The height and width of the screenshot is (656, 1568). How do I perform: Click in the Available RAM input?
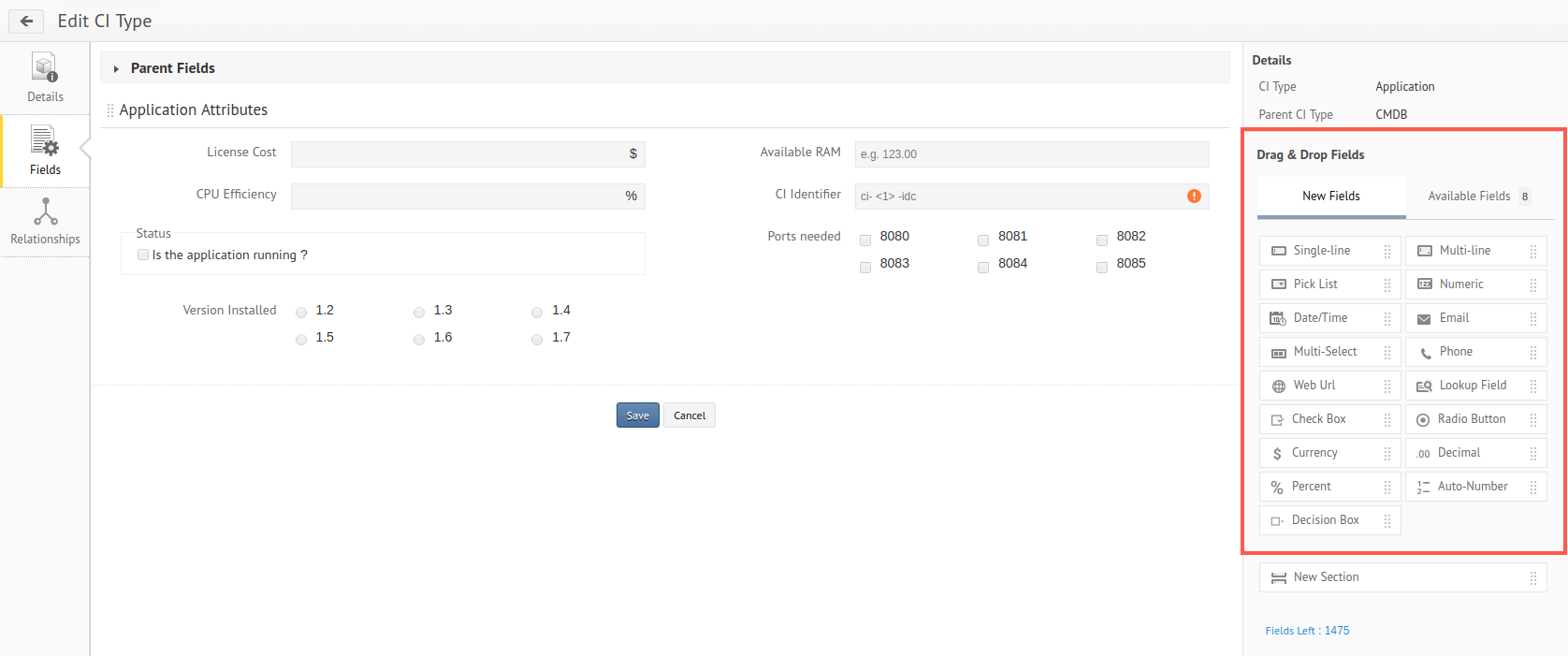point(1032,153)
